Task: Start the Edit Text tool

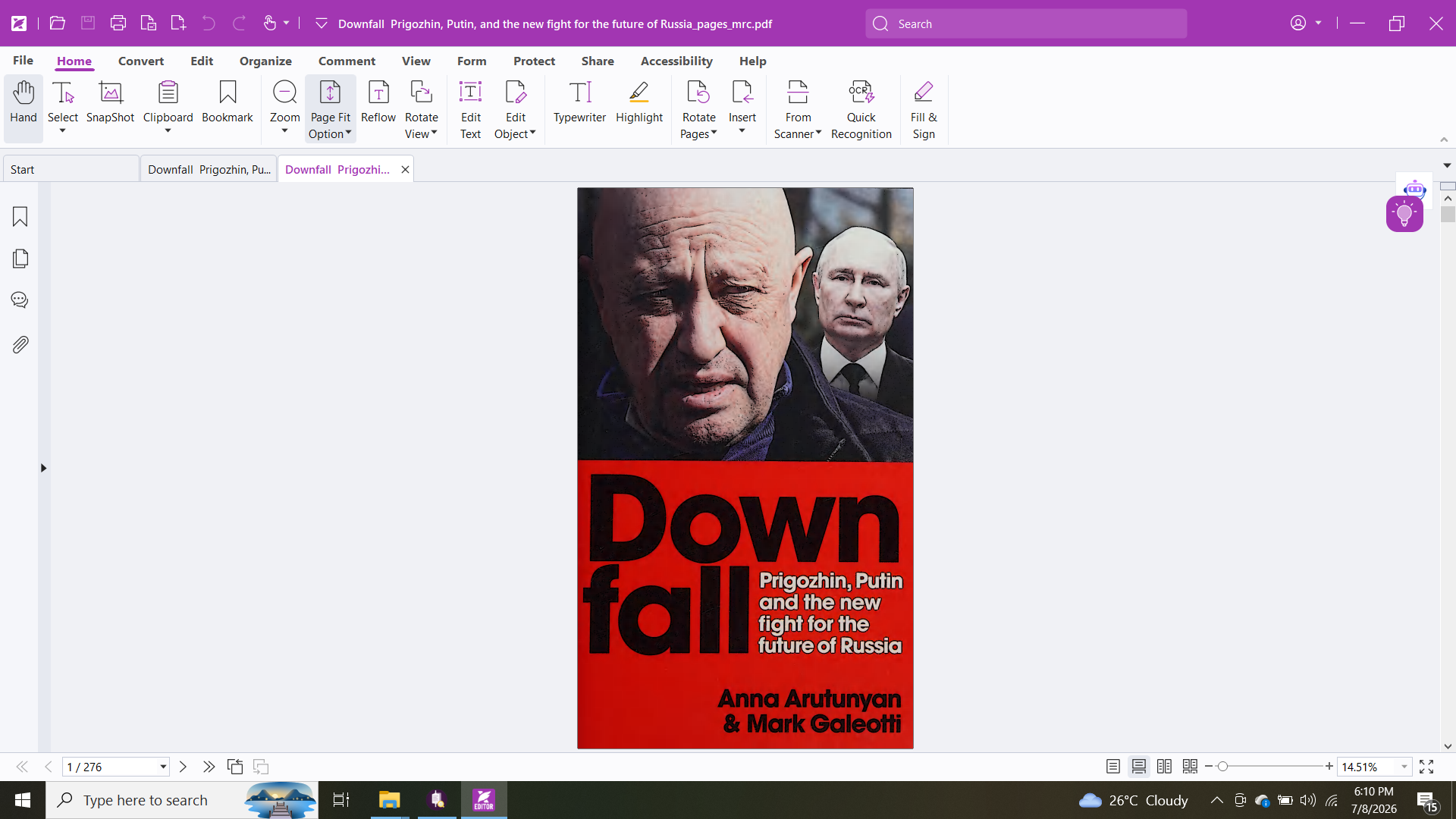Action: click(x=471, y=110)
